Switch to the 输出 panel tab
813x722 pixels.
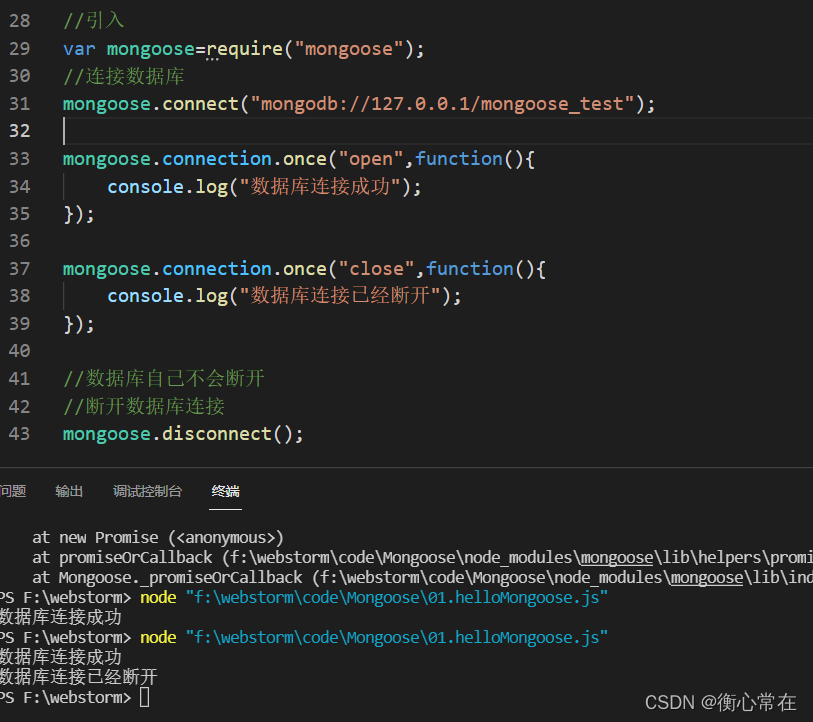(69, 491)
